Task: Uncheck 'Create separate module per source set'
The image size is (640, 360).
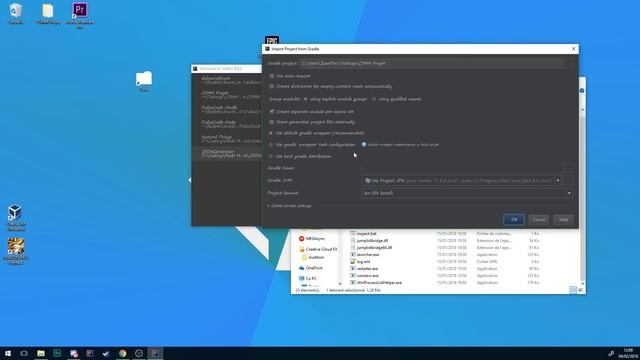Action: coord(272,111)
